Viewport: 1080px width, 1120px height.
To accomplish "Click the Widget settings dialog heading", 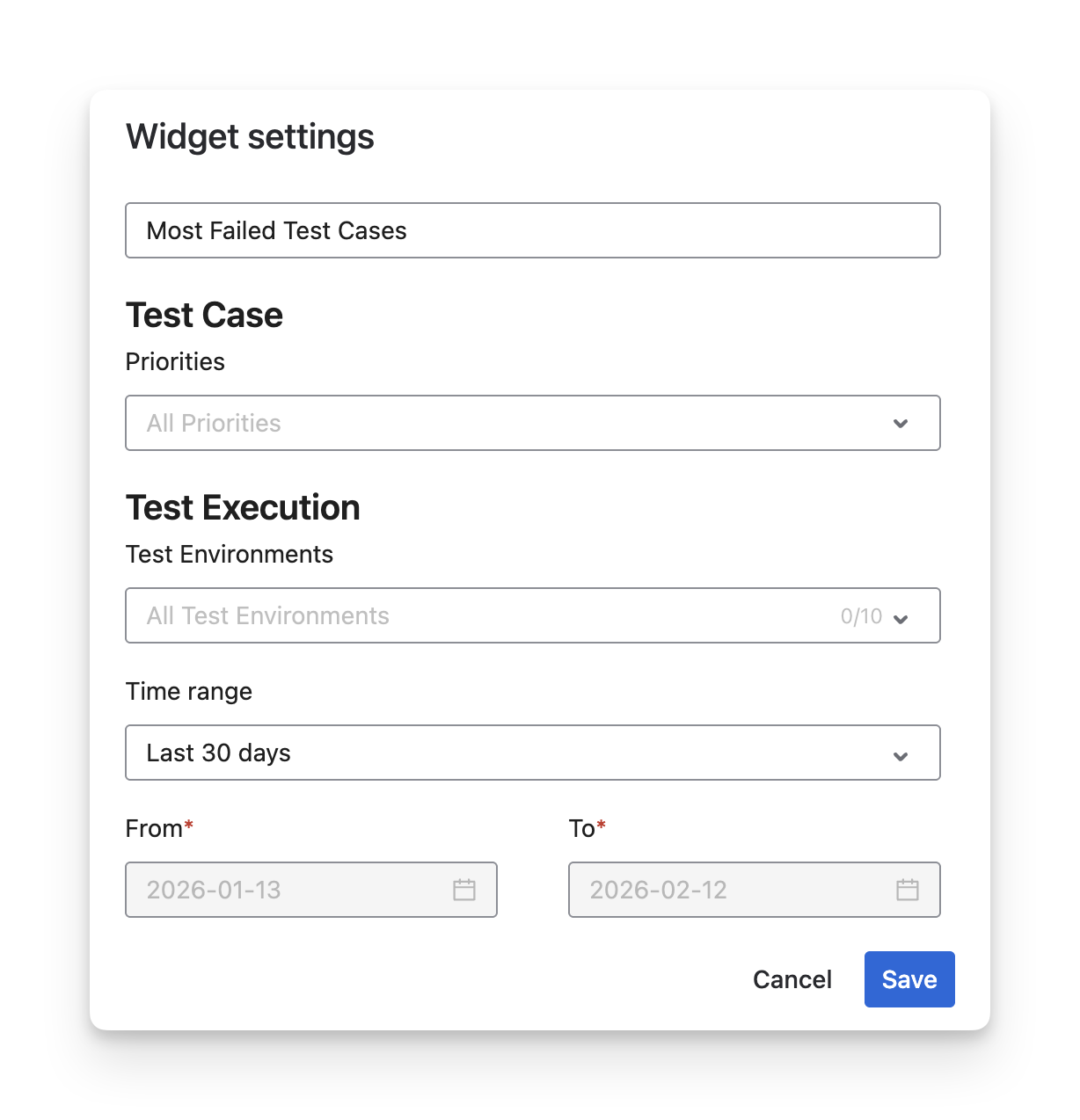I will [x=250, y=137].
